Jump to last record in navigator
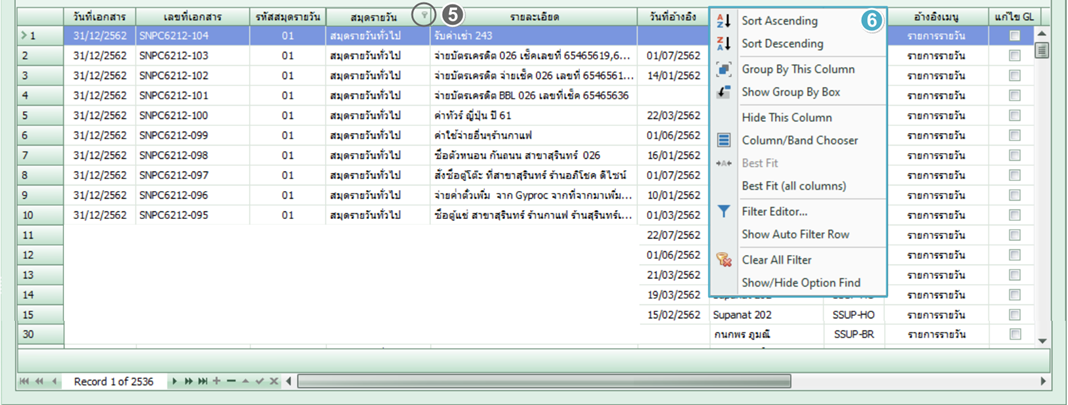This screenshot has width=1068, height=405. click(x=202, y=382)
